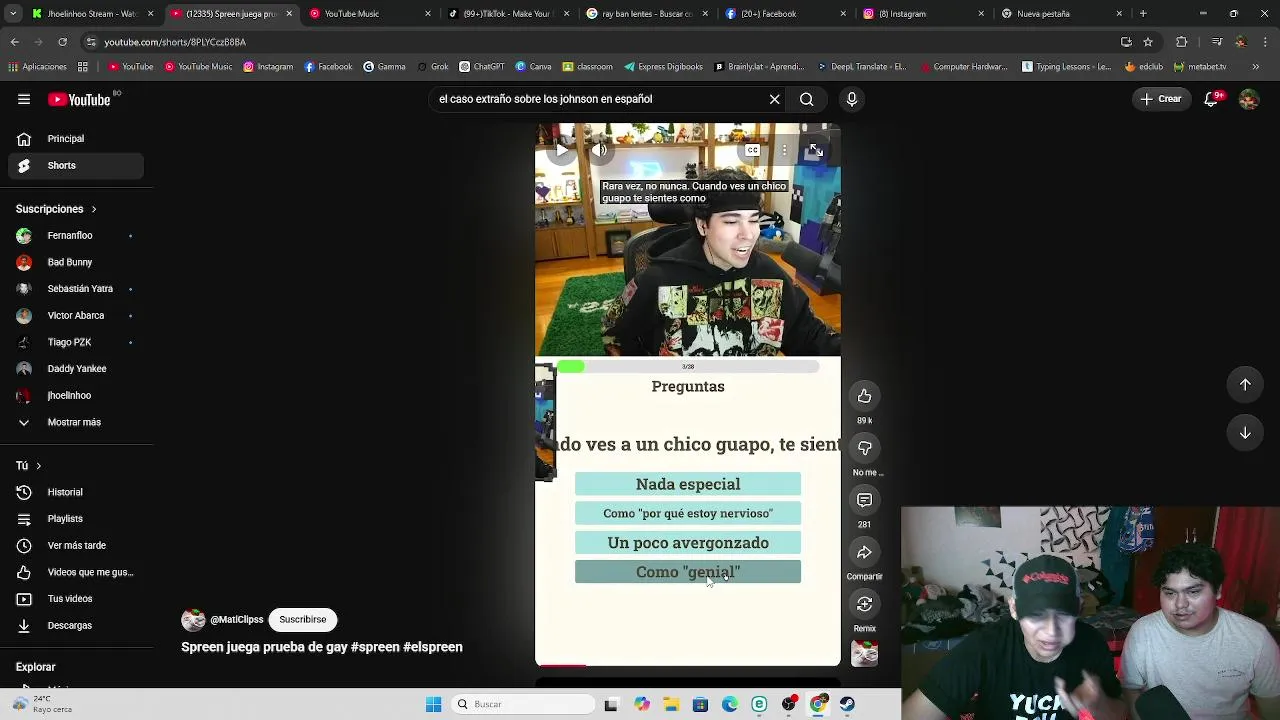This screenshot has width=1280, height=720.
Task: Bookmark this page with the star
Action: 1148,42
